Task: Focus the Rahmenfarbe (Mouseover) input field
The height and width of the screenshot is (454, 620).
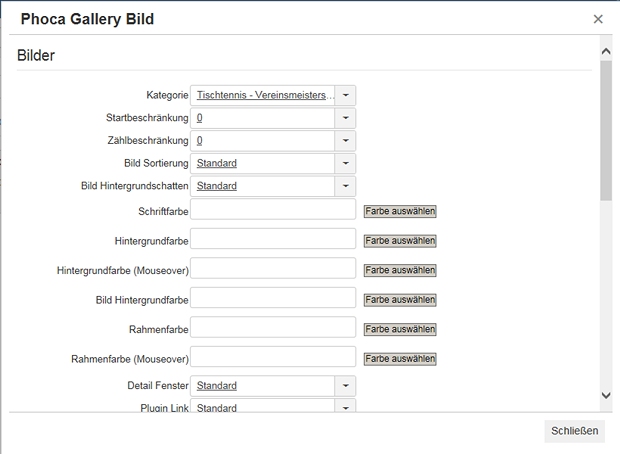Action: [x=273, y=357]
